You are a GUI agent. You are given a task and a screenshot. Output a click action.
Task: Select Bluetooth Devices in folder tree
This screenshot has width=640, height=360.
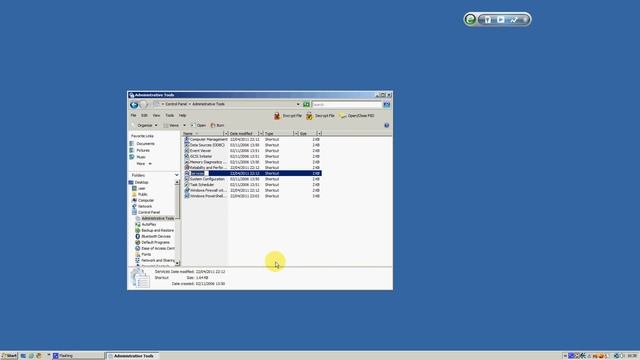153,236
